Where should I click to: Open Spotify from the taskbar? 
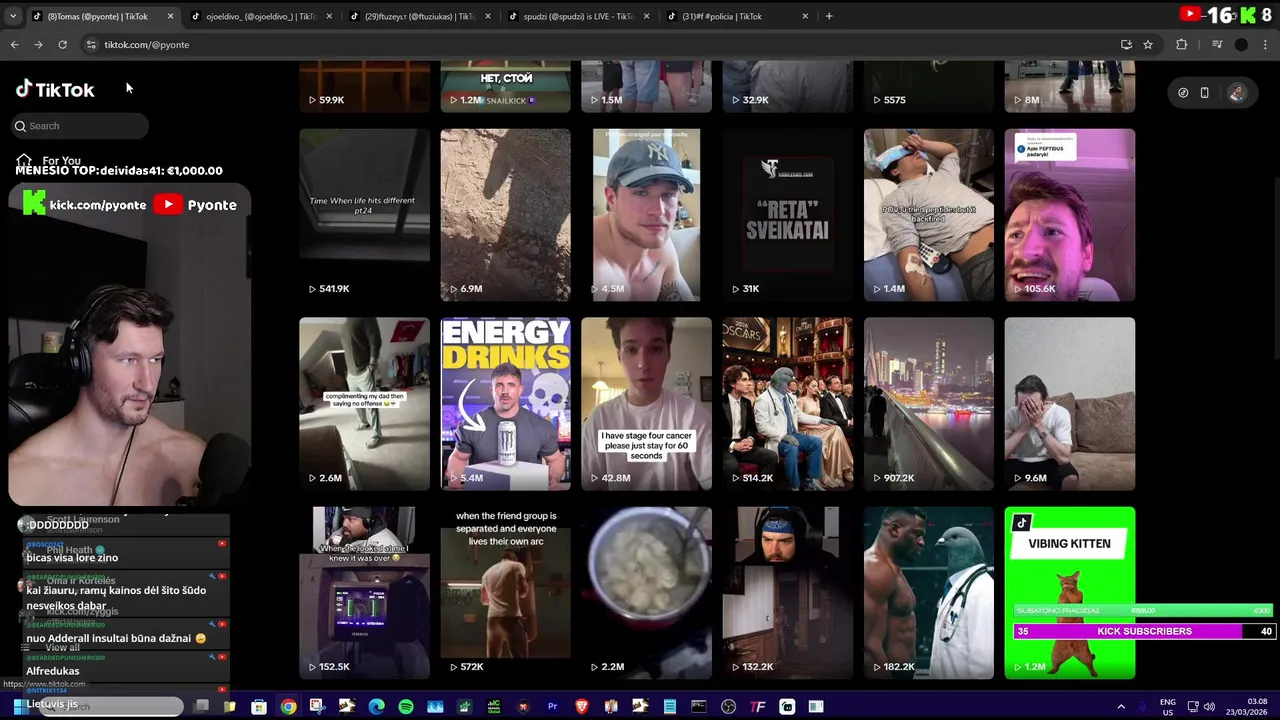click(x=405, y=707)
